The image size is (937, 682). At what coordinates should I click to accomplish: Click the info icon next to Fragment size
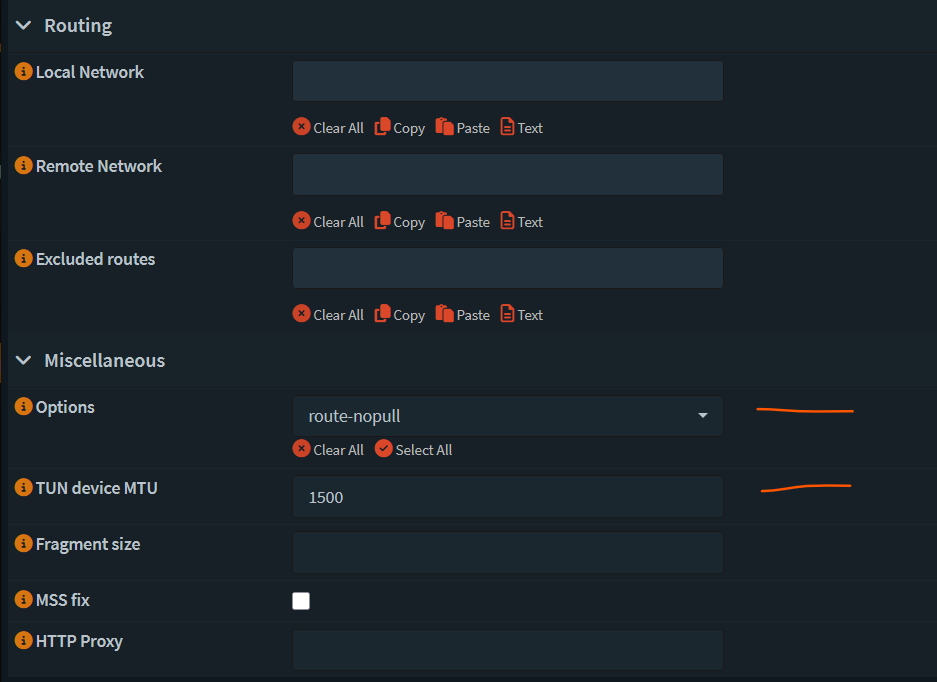(24, 544)
